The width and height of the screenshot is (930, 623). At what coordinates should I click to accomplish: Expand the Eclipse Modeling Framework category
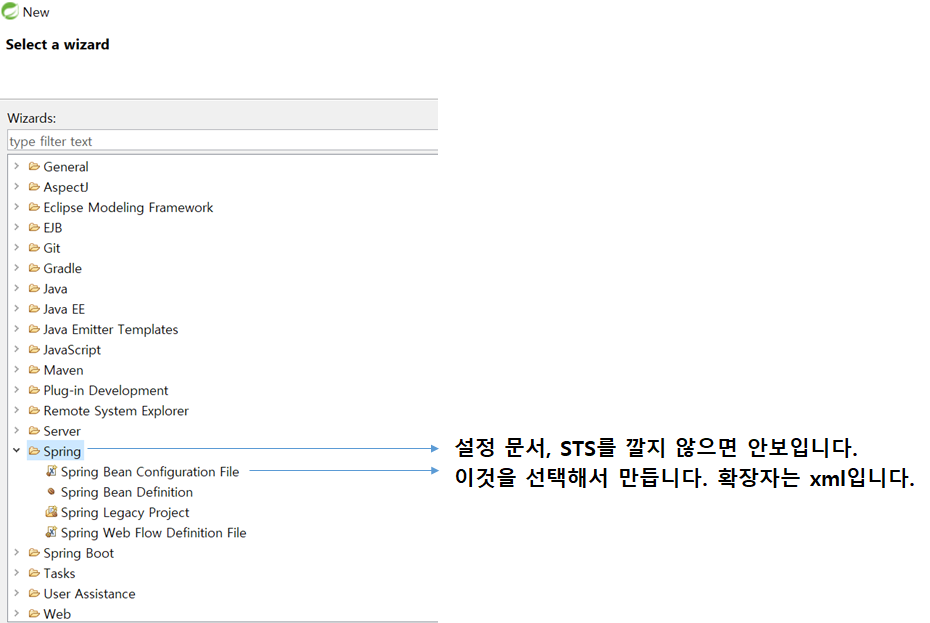pos(17,207)
